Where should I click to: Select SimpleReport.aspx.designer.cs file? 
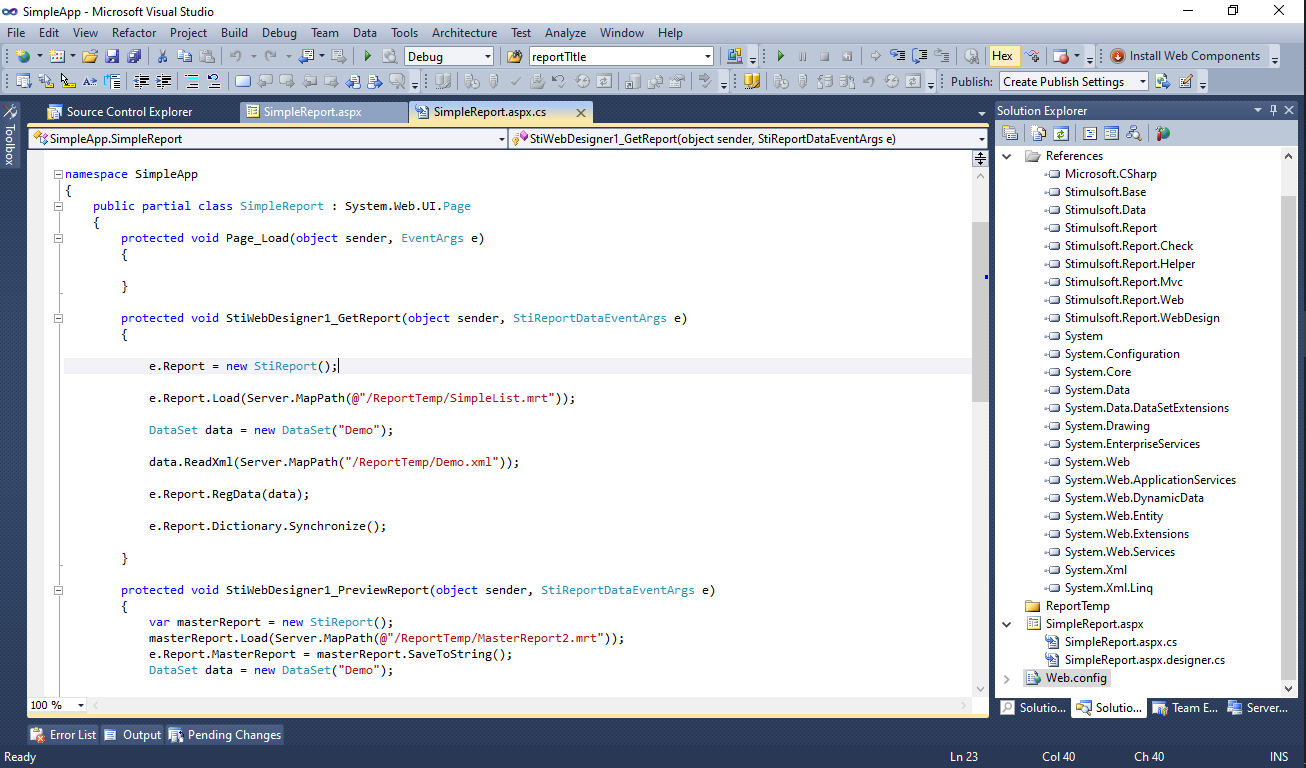pos(1144,660)
